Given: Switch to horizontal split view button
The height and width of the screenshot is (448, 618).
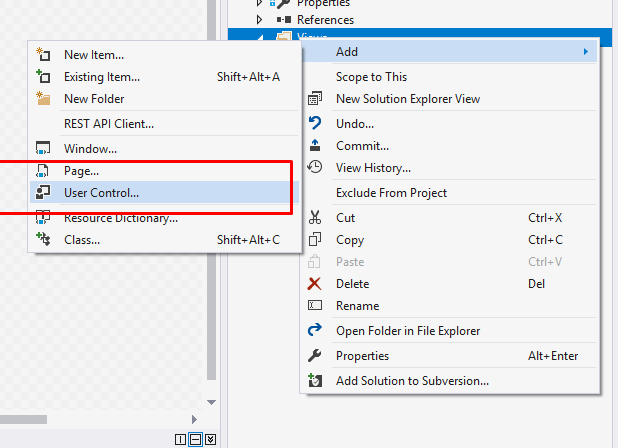Looking at the screenshot, I should coord(196,440).
